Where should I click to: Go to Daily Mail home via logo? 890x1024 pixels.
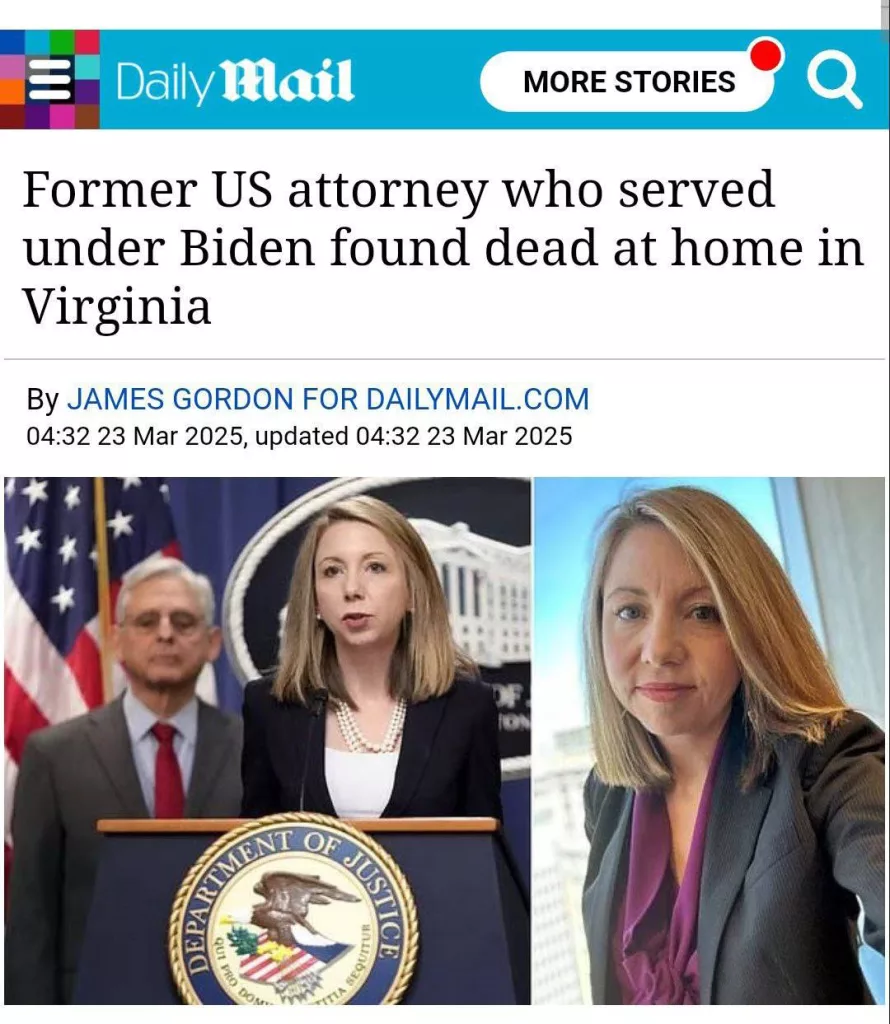235,81
